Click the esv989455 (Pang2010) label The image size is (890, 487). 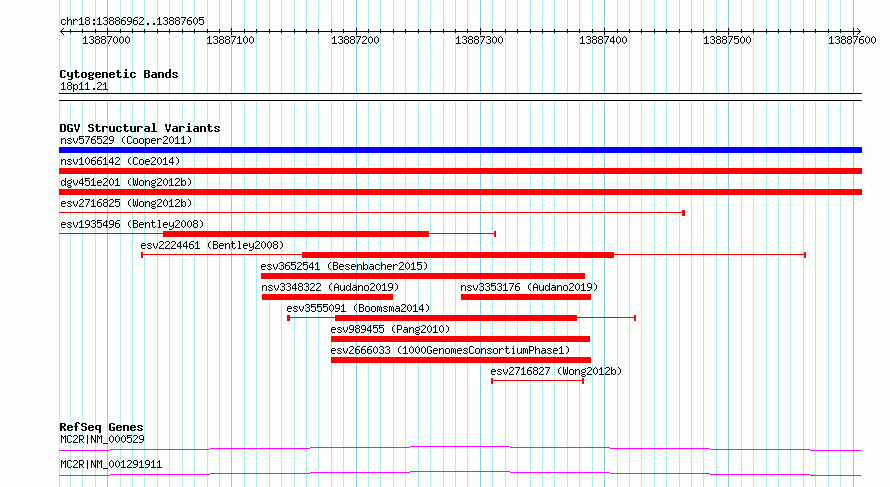[390, 329]
